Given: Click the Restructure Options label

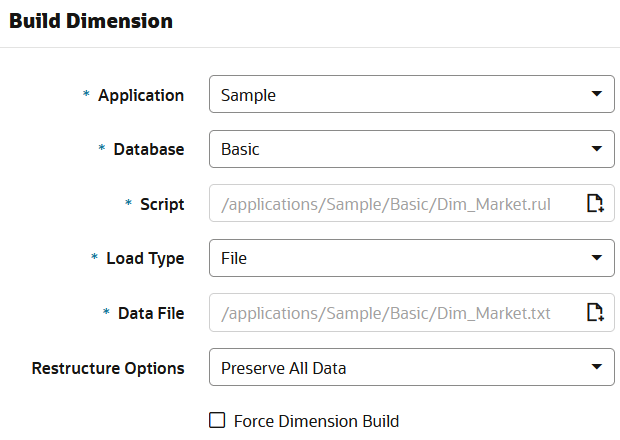Looking at the screenshot, I should pyautogui.click(x=108, y=367).
